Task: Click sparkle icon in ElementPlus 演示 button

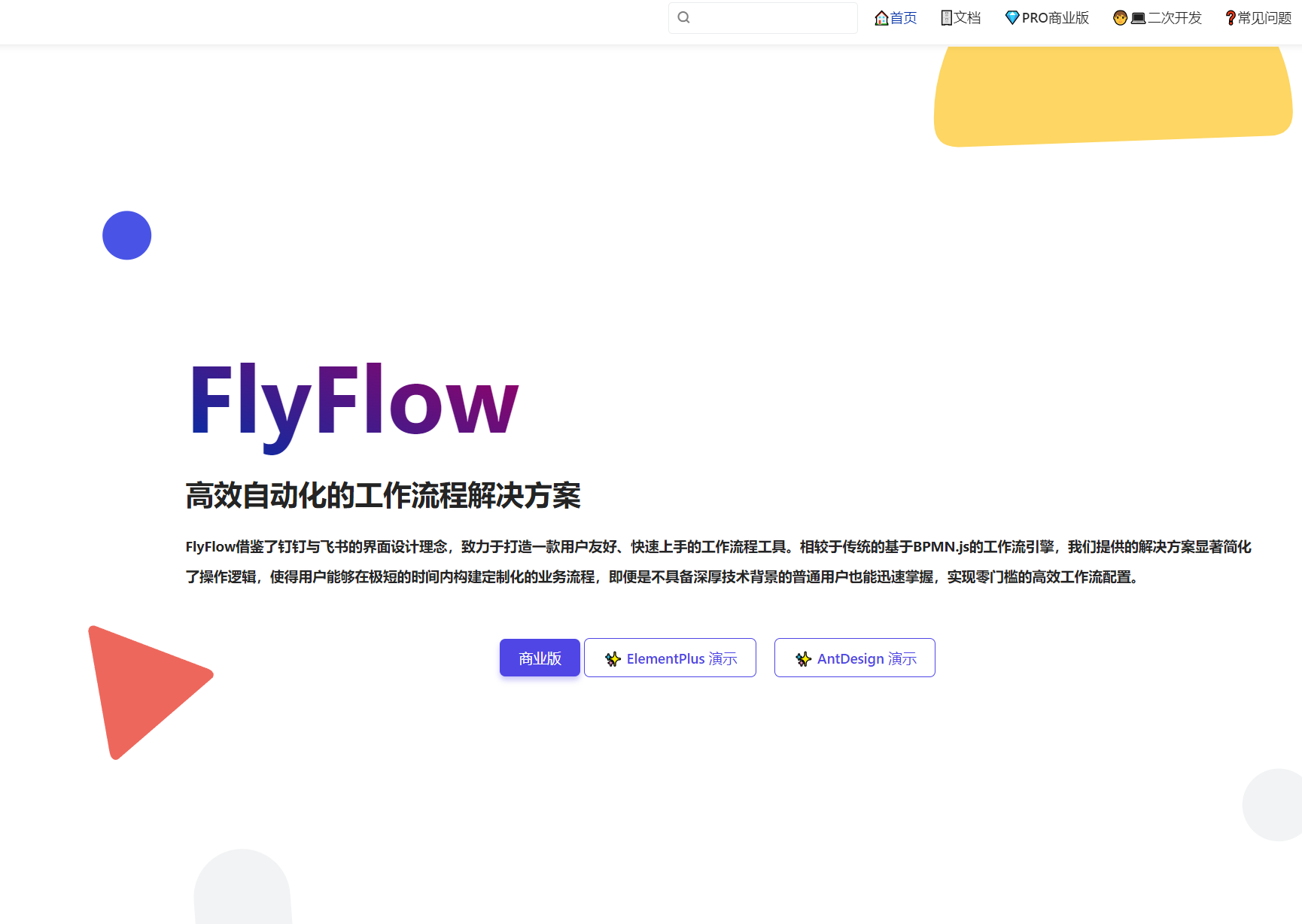Action: (x=613, y=659)
